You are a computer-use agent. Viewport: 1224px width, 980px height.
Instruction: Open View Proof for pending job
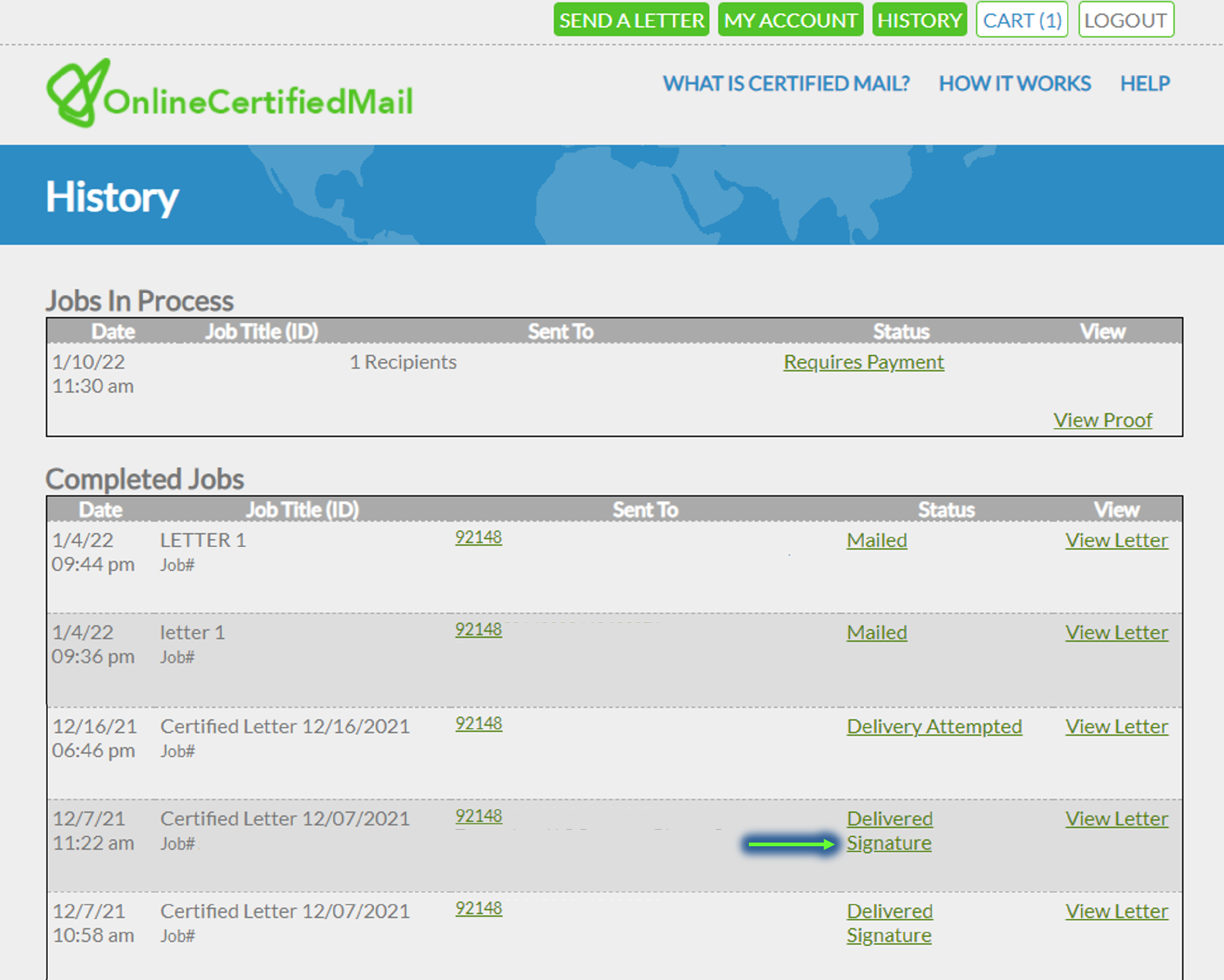coord(1102,420)
